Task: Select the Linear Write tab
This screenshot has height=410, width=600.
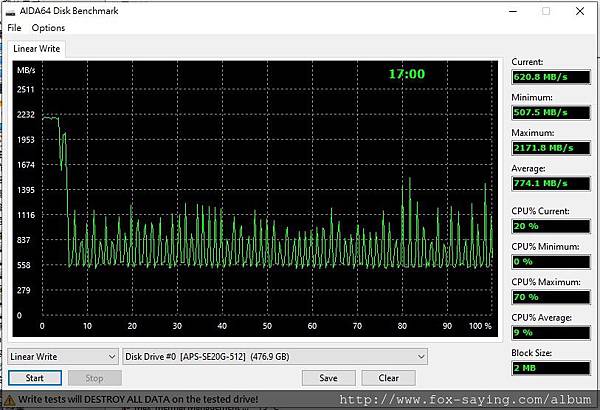Action: click(x=36, y=49)
